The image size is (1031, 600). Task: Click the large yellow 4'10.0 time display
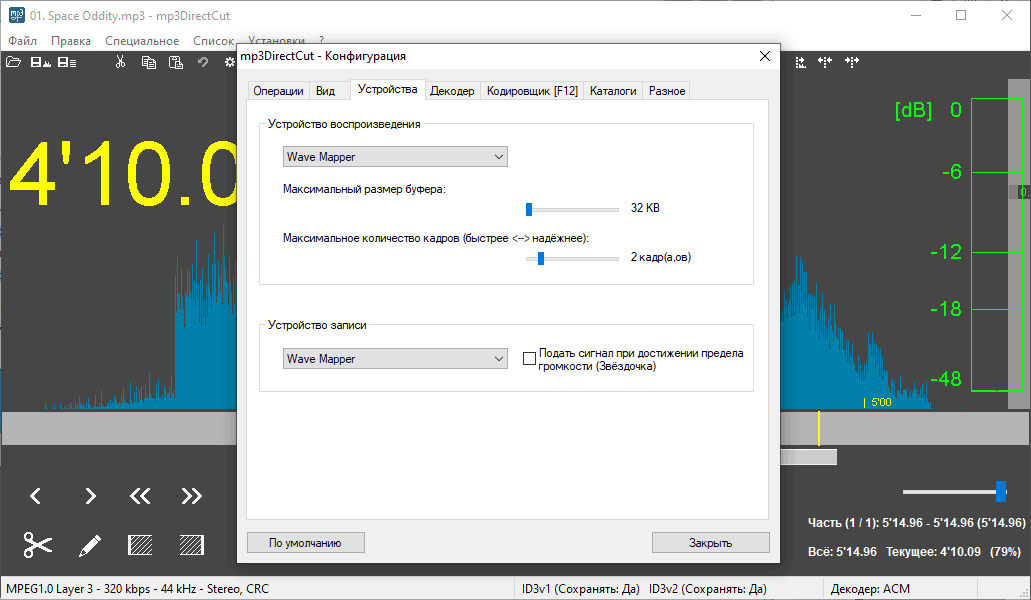click(x=123, y=174)
